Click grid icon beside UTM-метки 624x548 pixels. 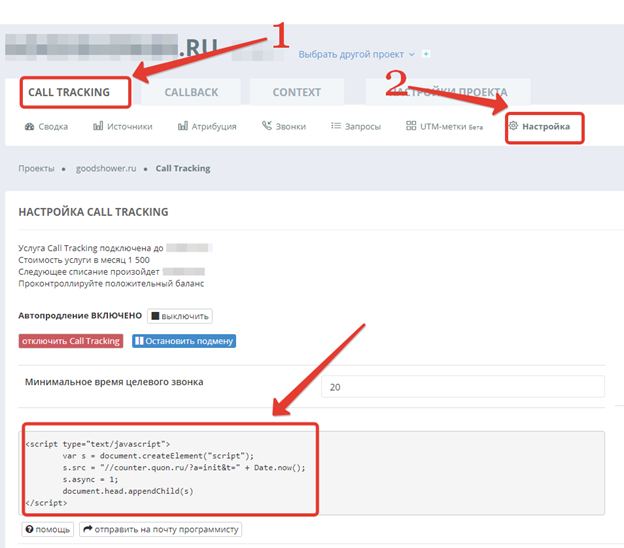click(x=411, y=126)
